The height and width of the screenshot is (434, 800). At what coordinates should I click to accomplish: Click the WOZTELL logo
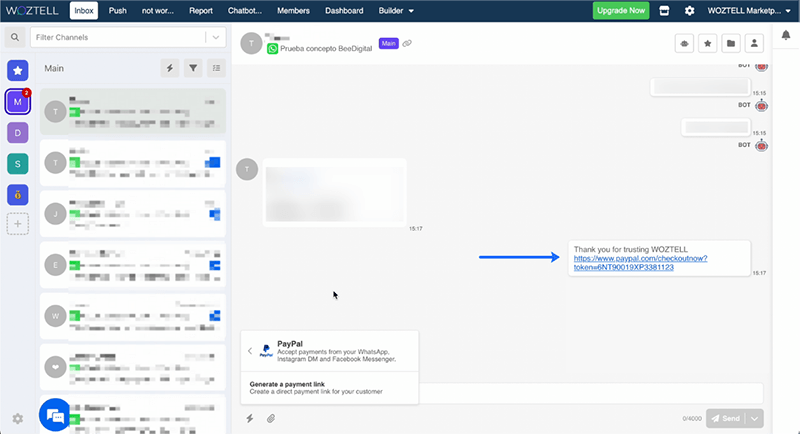32,11
